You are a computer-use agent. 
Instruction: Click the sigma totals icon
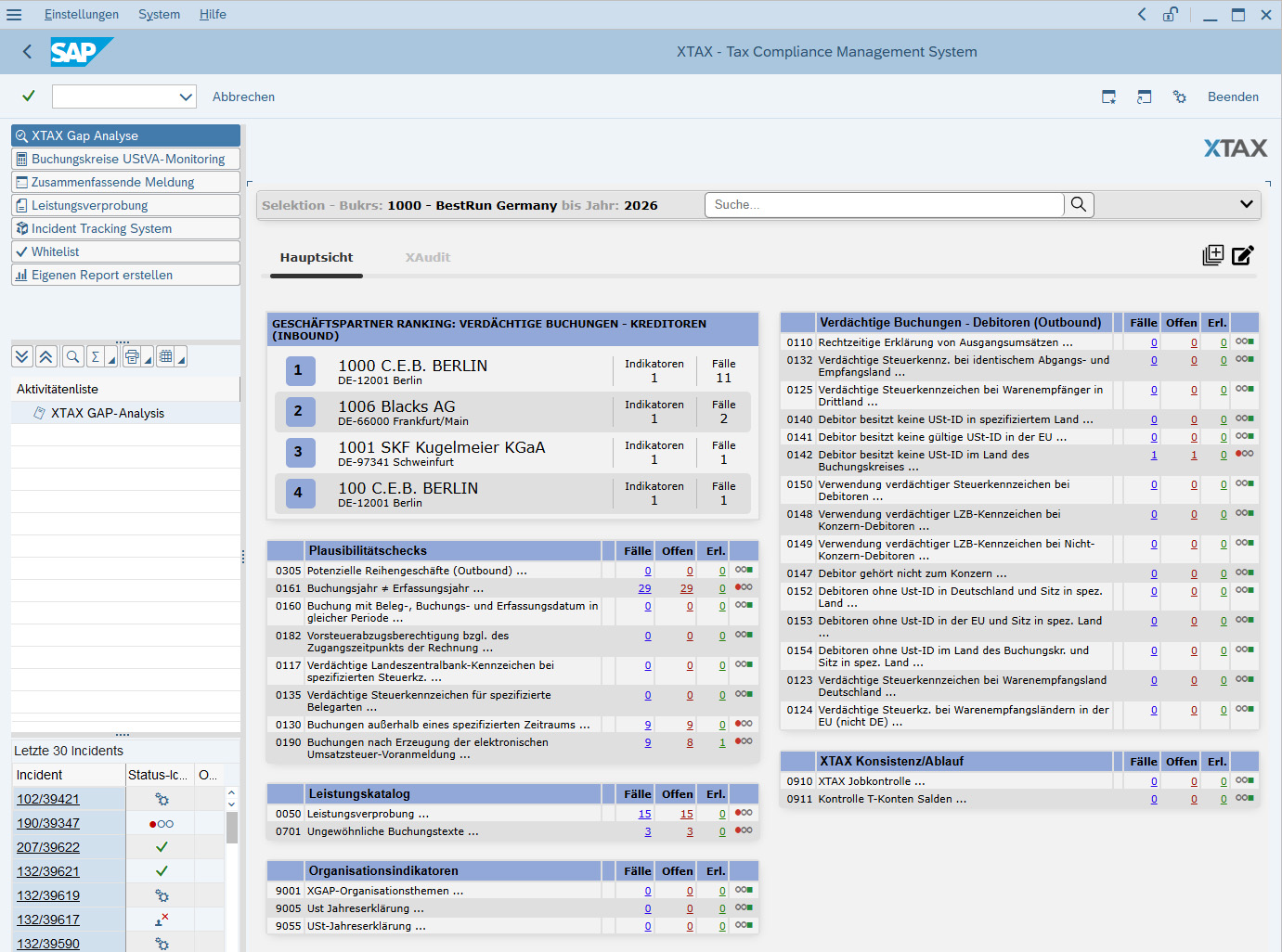[96, 356]
